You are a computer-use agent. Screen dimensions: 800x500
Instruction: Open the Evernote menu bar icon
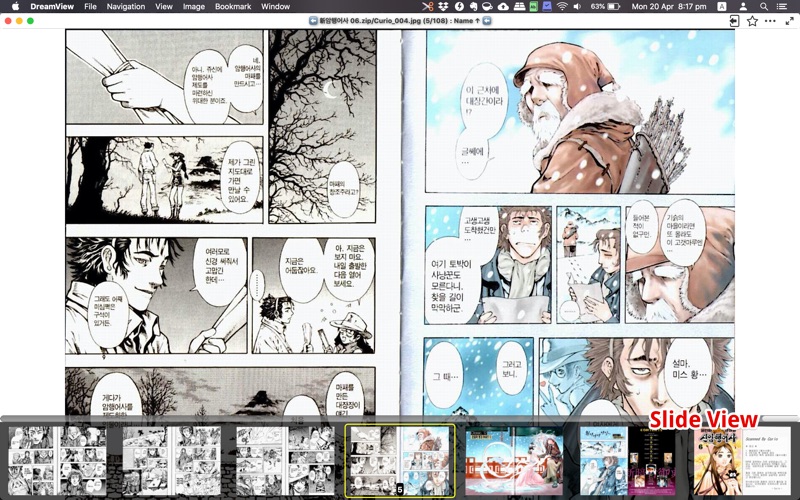pyautogui.click(x=473, y=7)
